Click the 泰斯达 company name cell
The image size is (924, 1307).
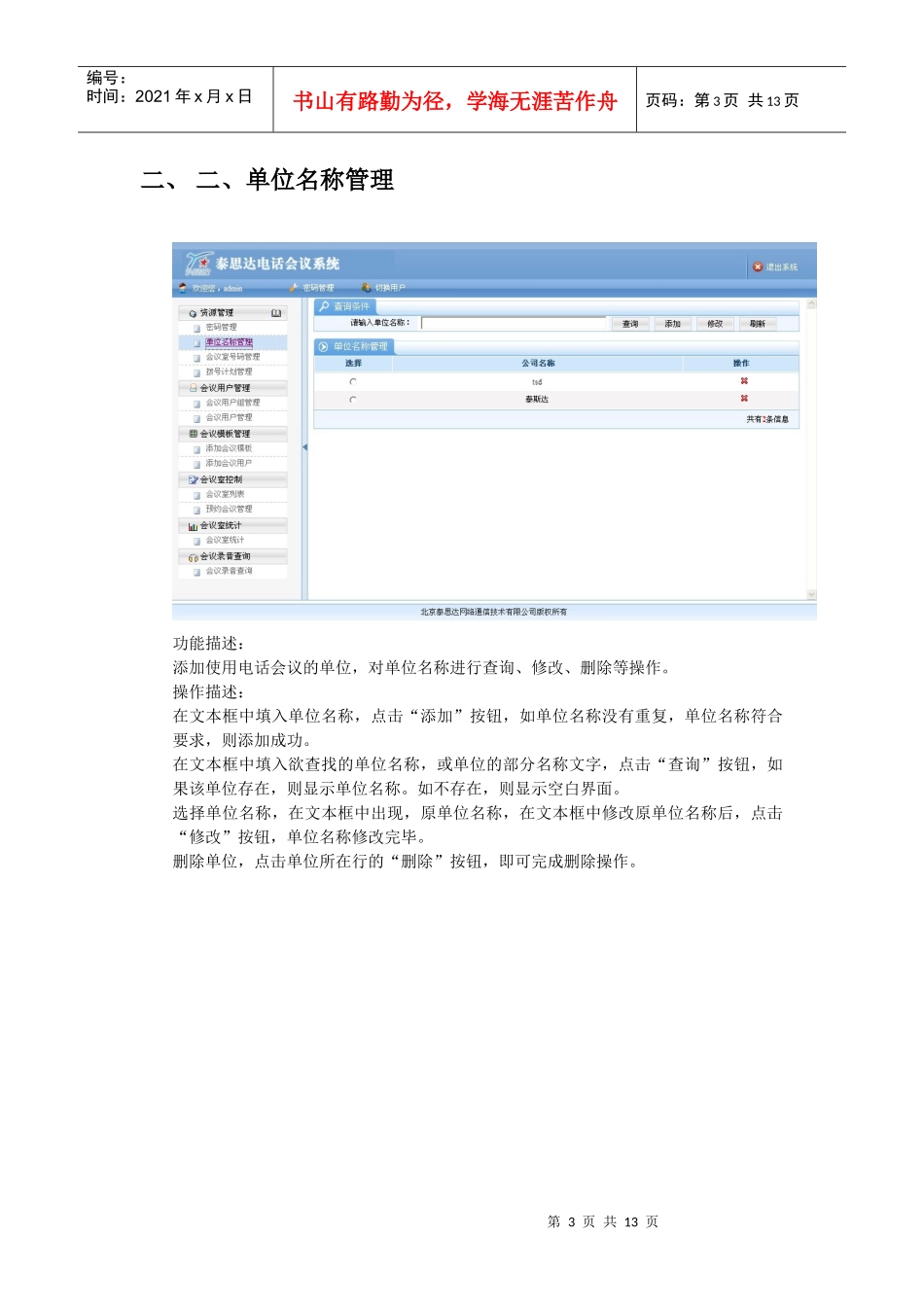pos(537,400)
